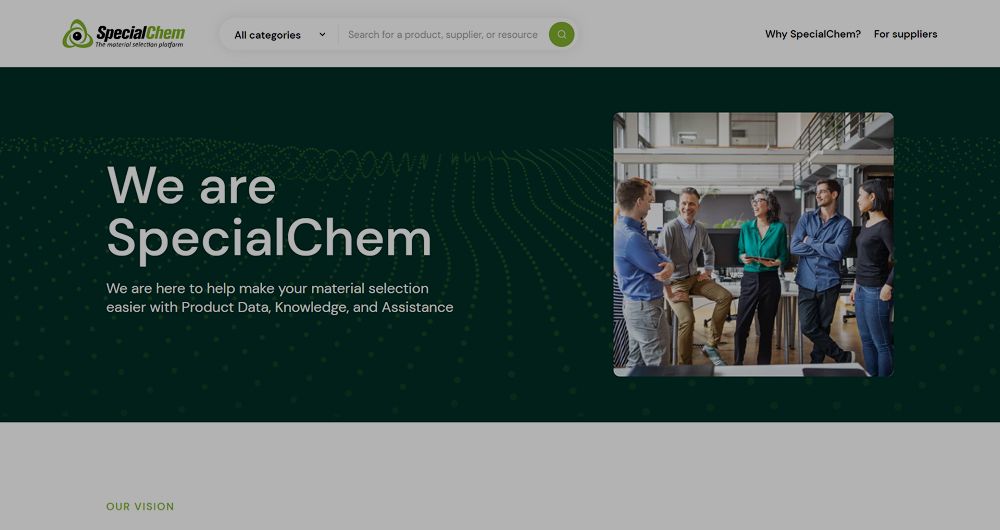Open the All categories dropdown
This screenshot has height=530, width=1000.
pos(279,34)
